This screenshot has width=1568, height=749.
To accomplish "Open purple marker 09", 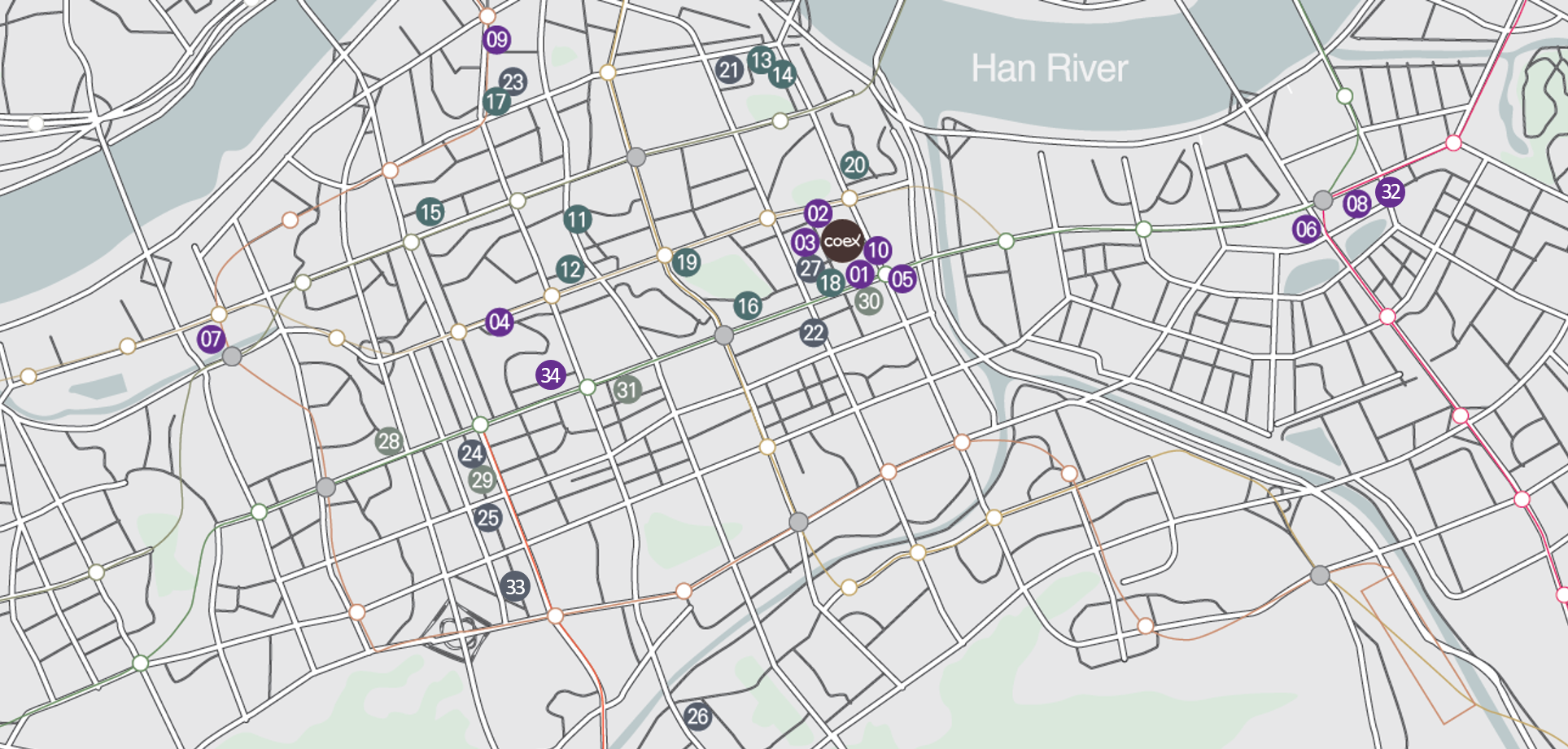I will point(496,39).
